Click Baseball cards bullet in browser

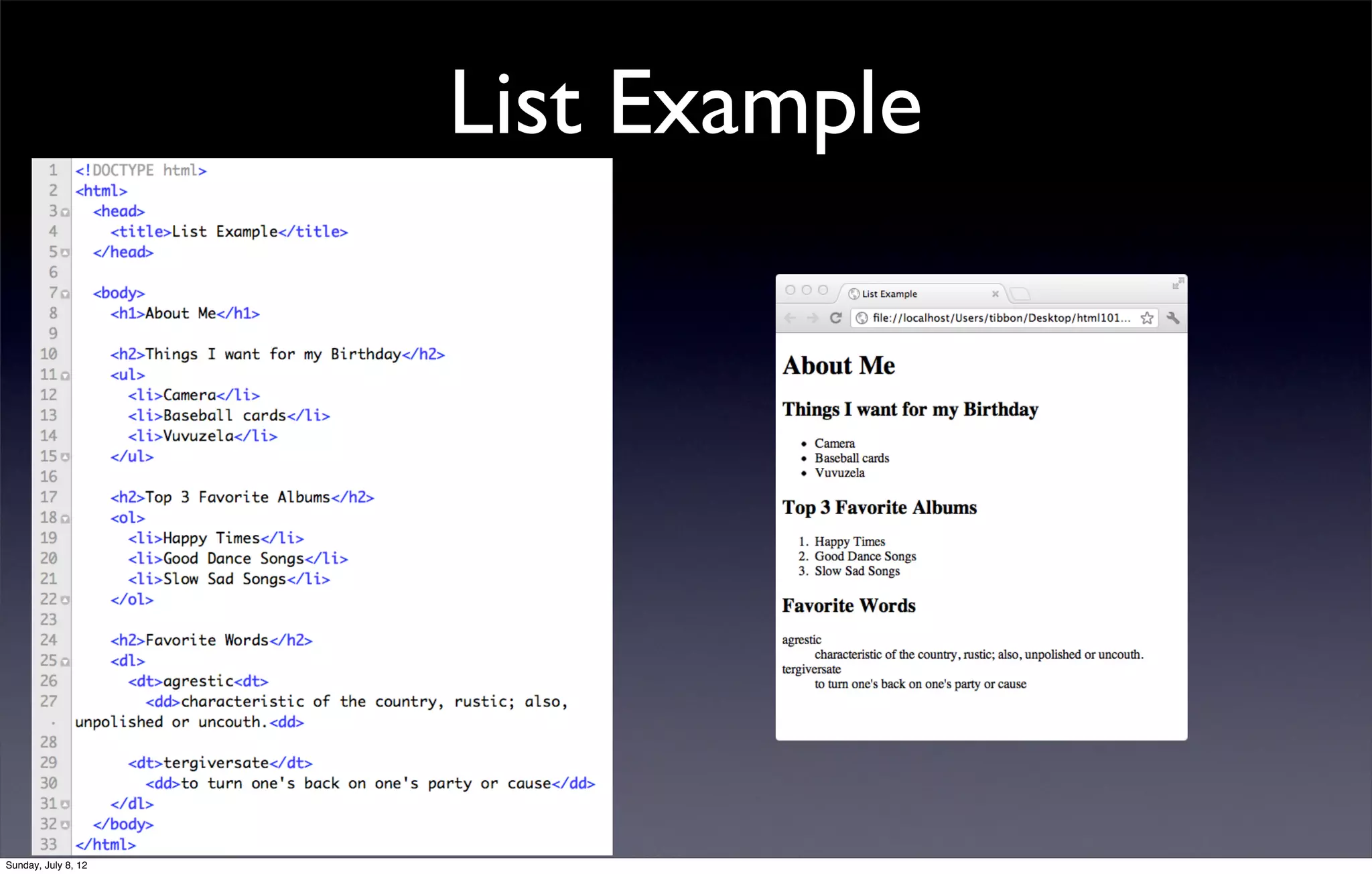(852, 458)
